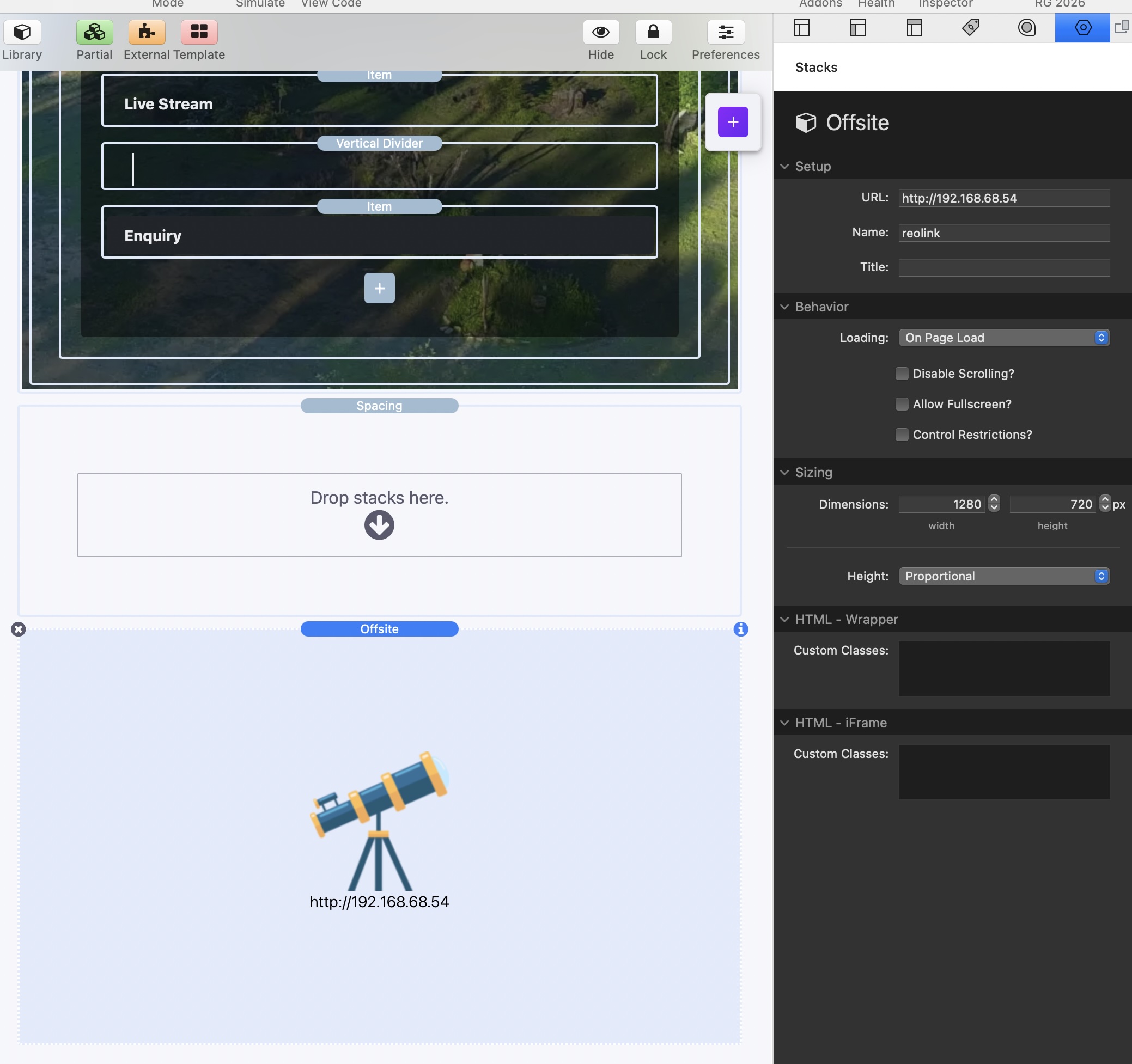Click the Offsite stack info icon
This screenshot has width=1132, height=1064.
point(740,629)
